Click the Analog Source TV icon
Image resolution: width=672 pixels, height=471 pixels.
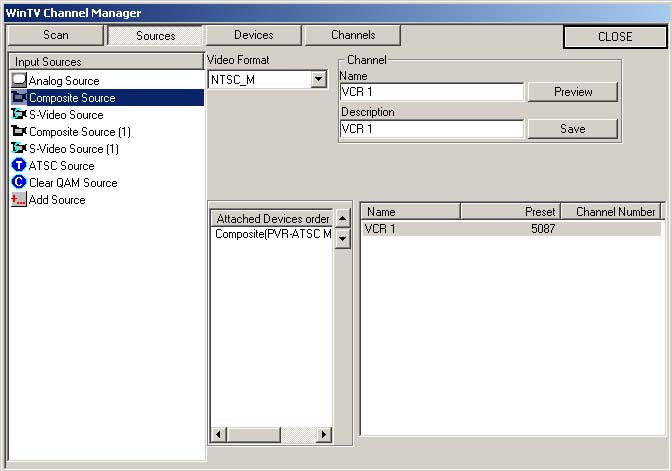point(19,80)
